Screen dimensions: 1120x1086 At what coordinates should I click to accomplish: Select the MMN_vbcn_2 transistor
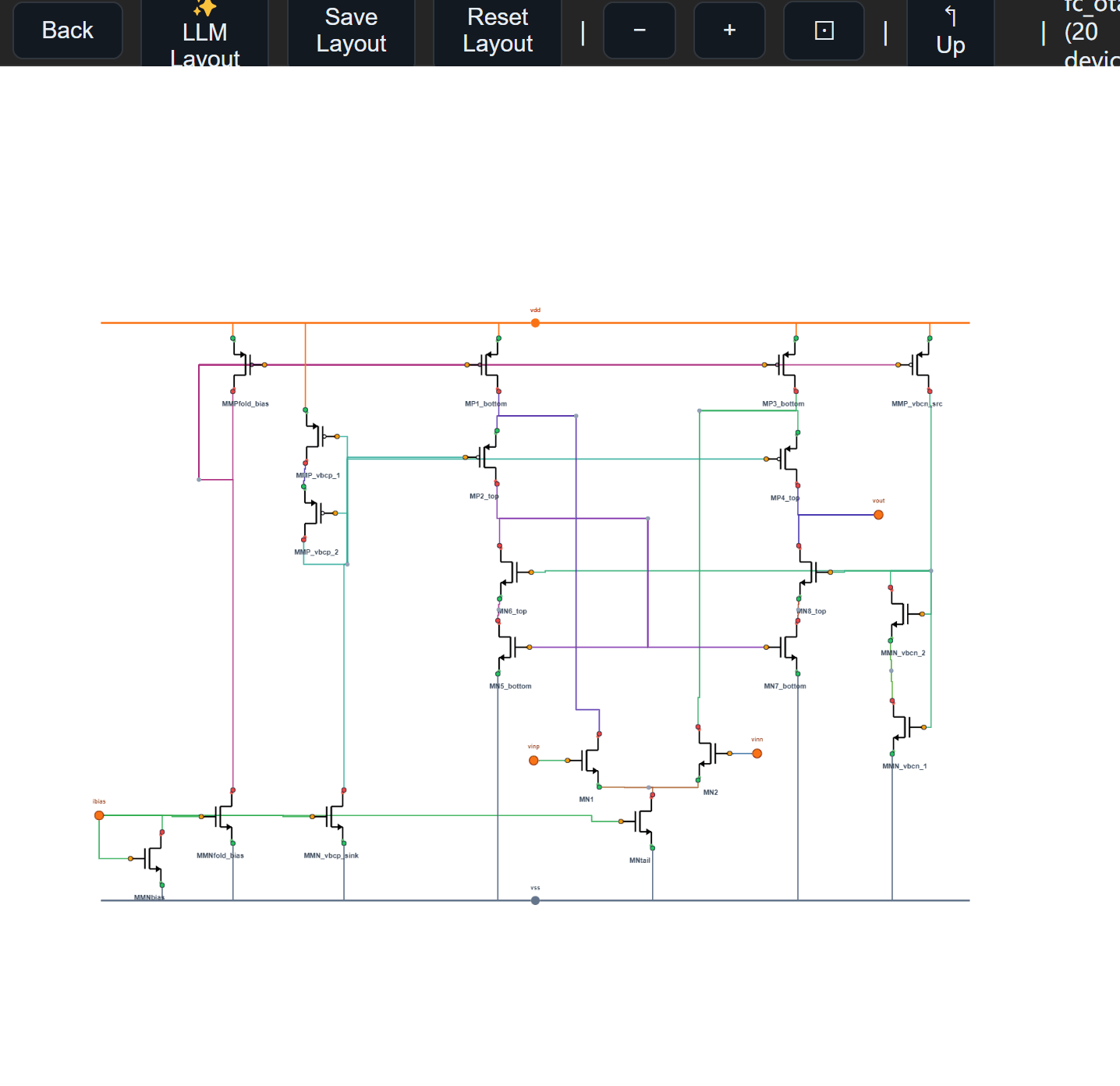(x=904, y=614)
